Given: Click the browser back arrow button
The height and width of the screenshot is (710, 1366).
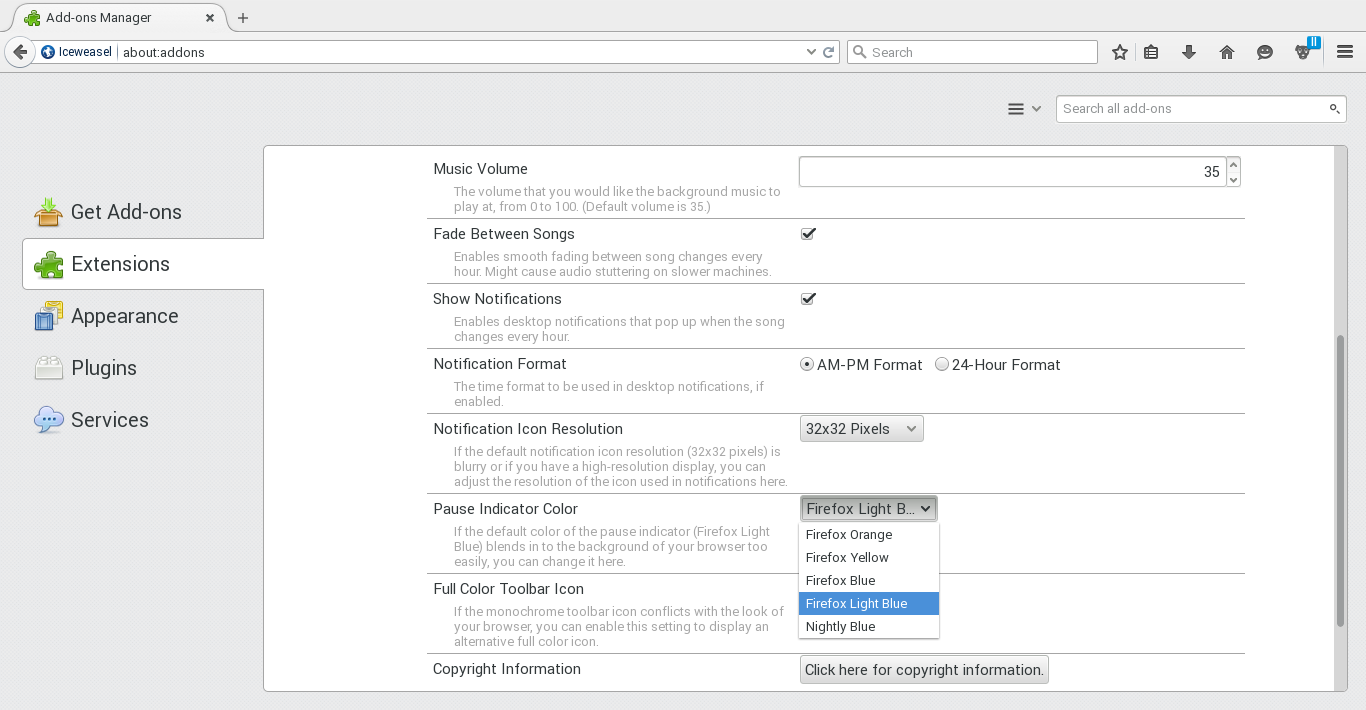Looking at the screenshot, I should coord(20,52).
